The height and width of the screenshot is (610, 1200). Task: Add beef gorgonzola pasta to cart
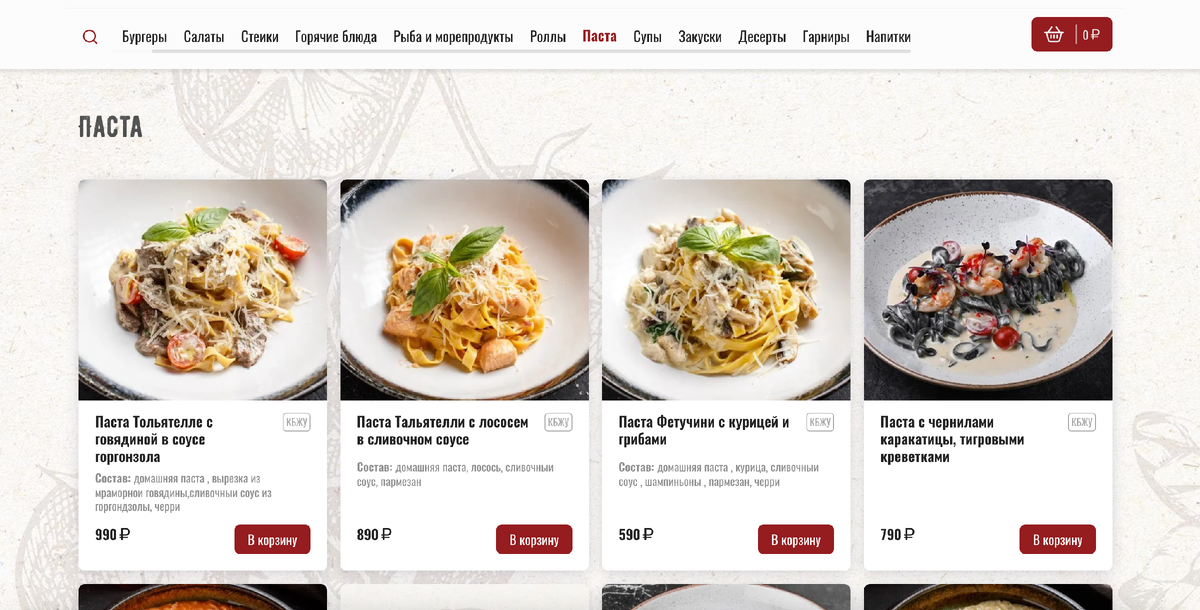coord(273,540)
